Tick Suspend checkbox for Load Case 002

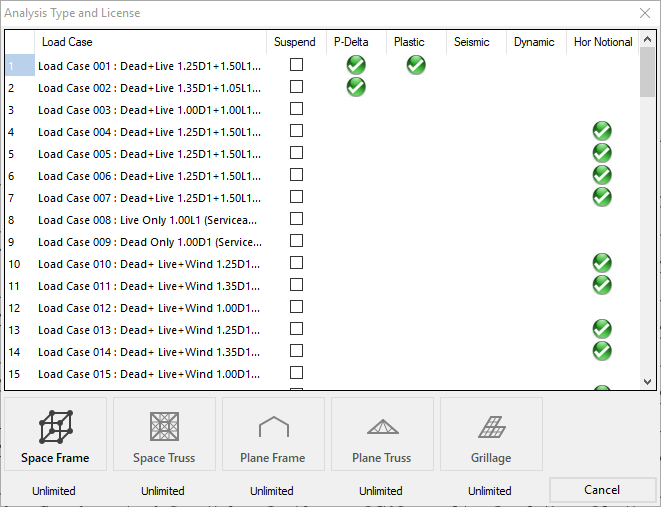(x=296, y=87)
